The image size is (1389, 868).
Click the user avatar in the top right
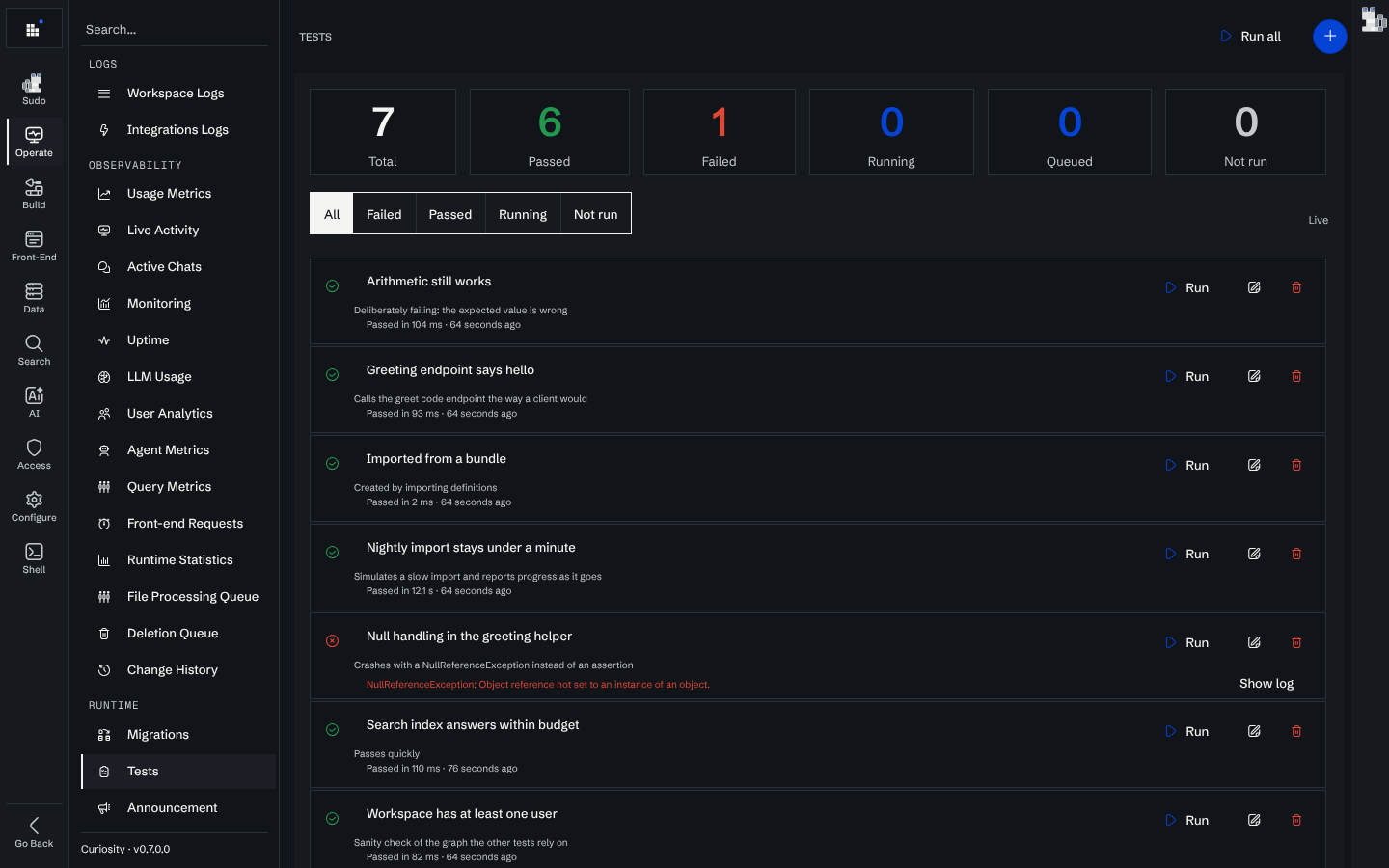click(1373, 18)
